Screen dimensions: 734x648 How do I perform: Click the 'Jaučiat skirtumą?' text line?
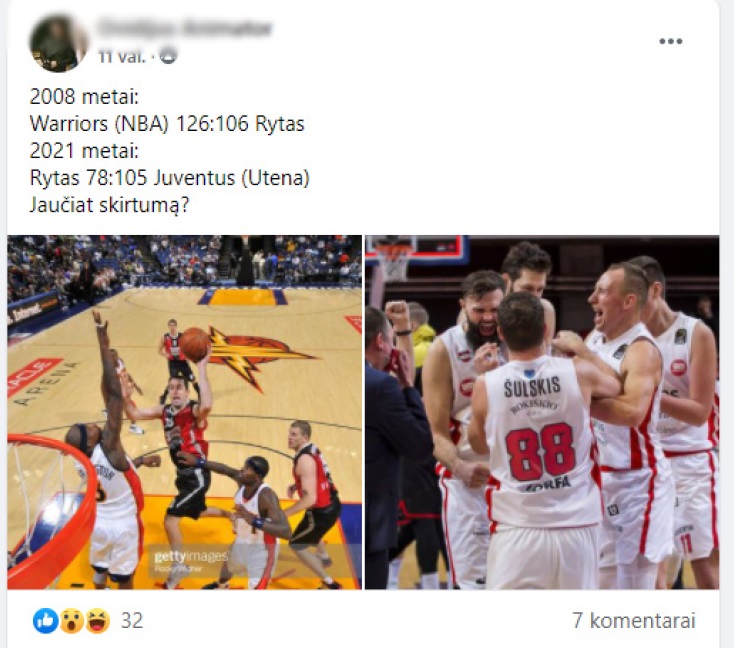coord(109,205)
